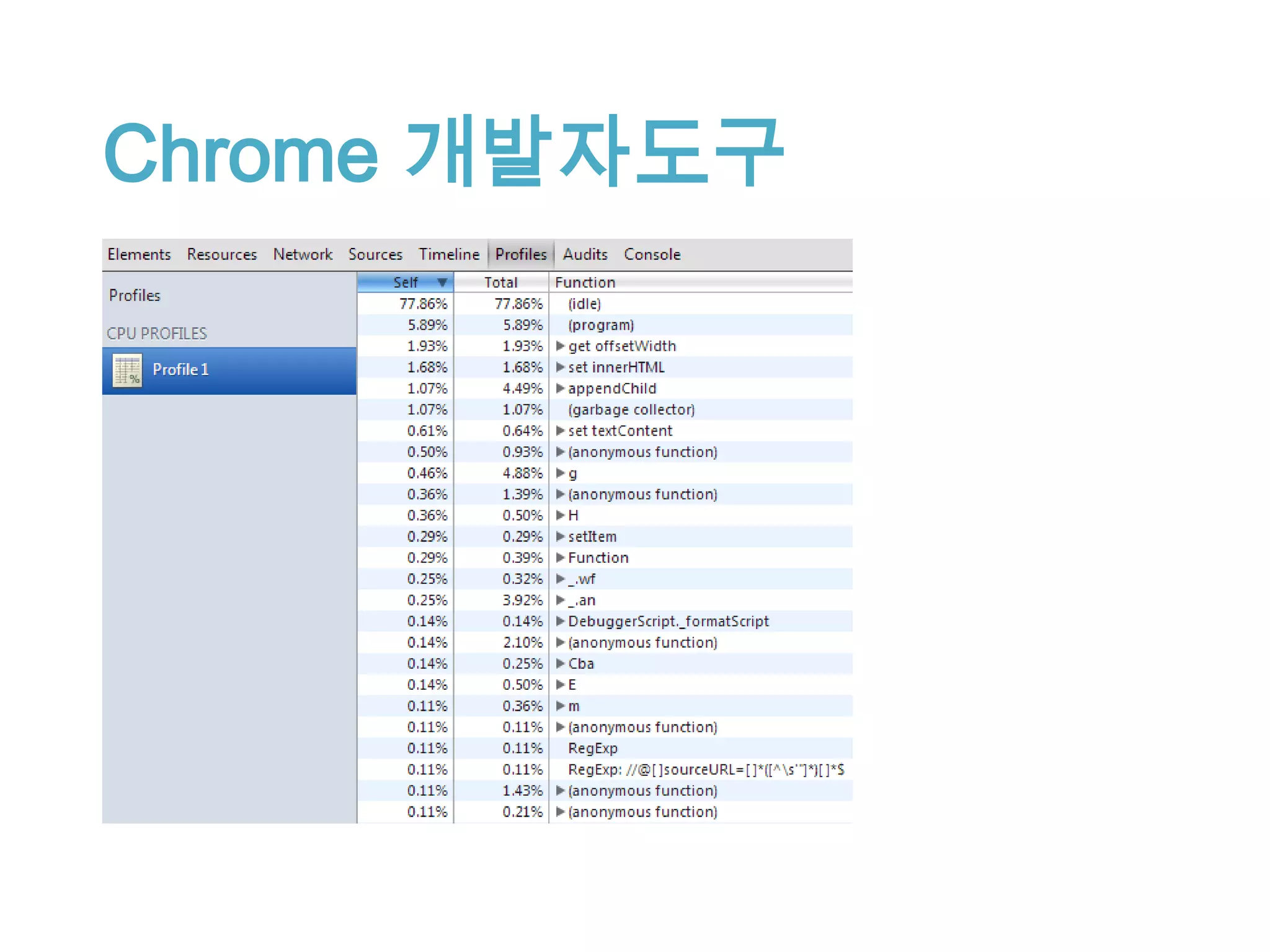1270x952 pixels.
Task: Expand the E function row
Action: click(560, 685)
